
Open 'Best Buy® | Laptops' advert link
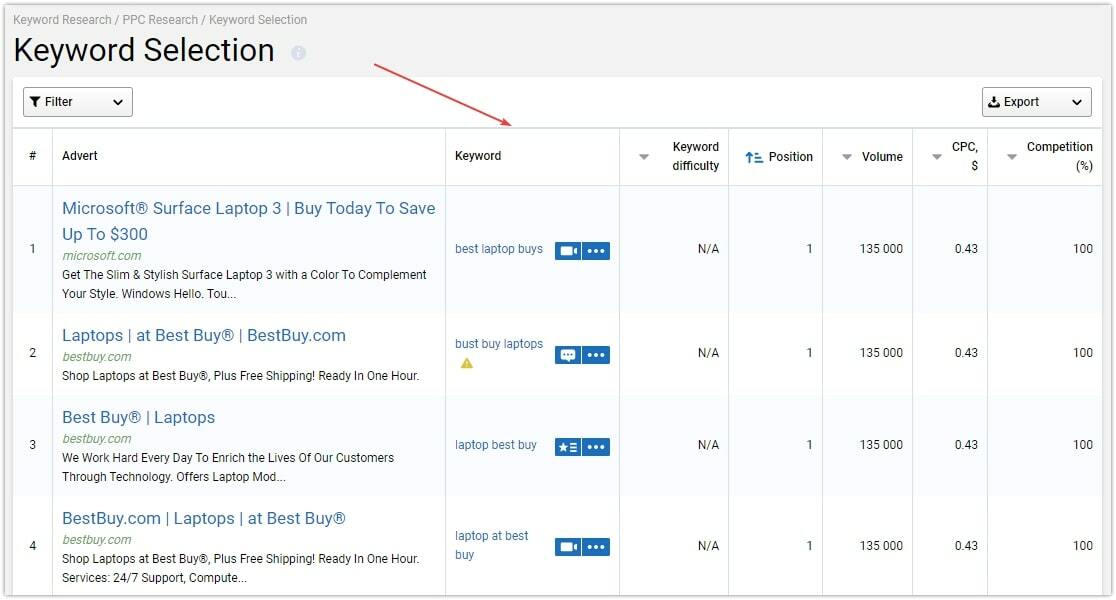[138, 417]
